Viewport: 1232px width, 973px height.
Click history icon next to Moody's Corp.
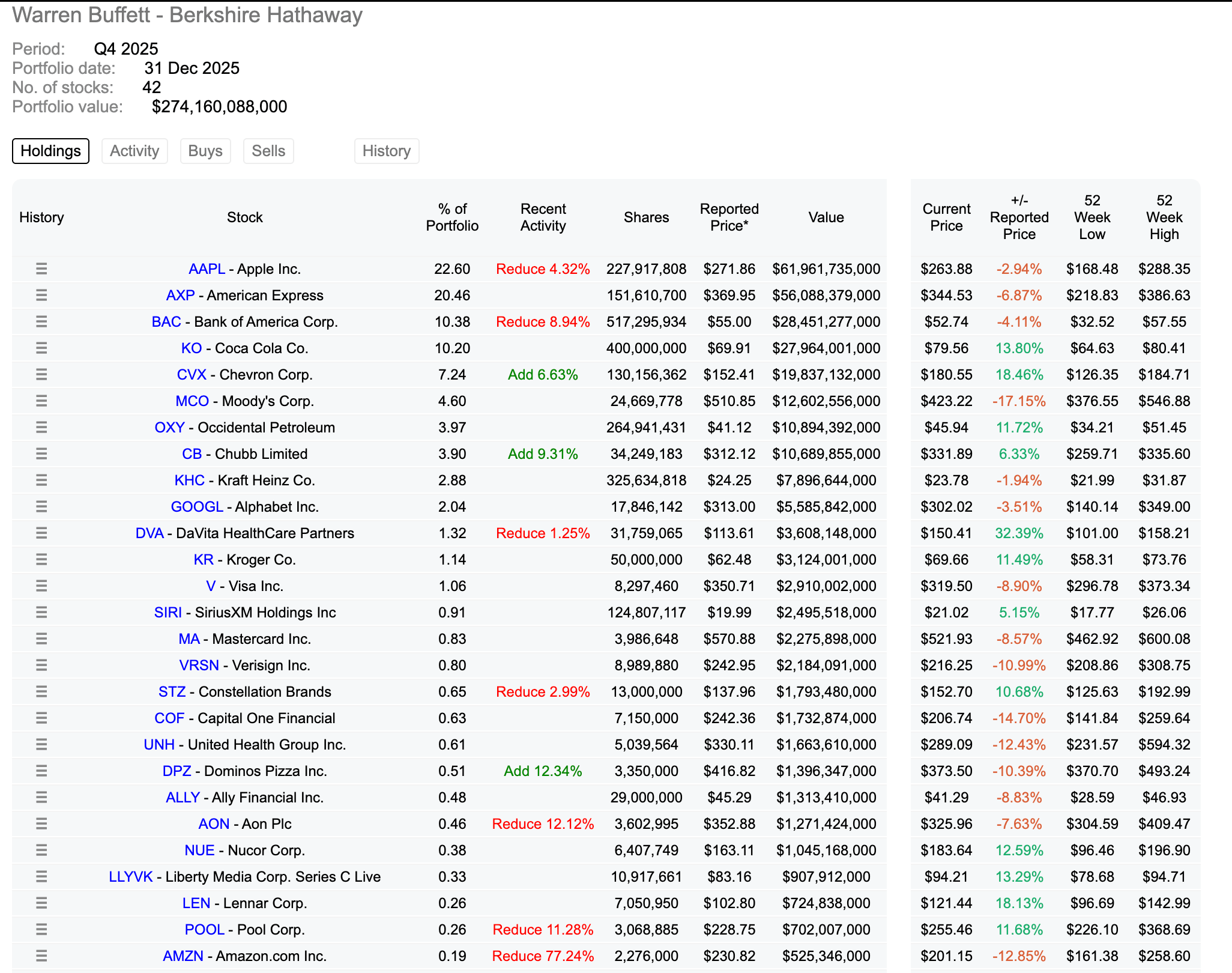[x=41, y=401]
